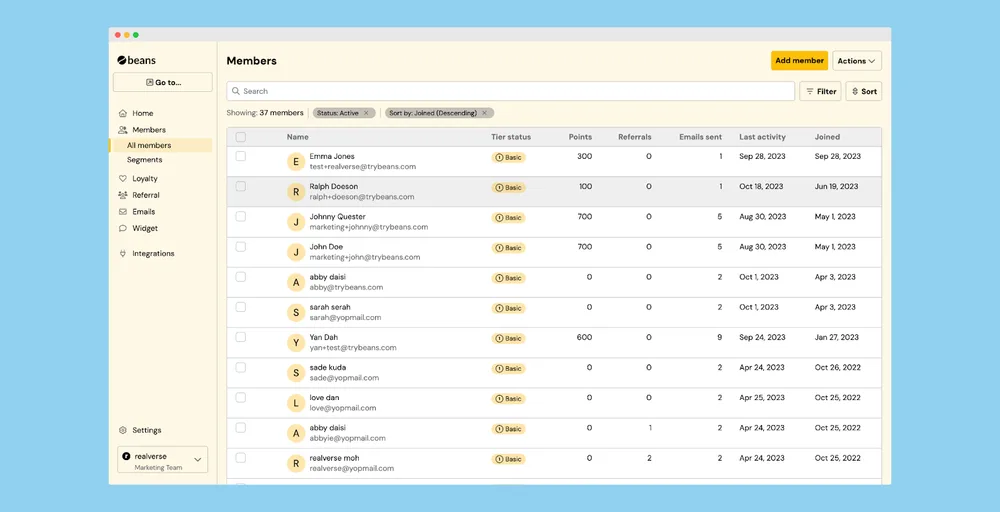
Task: Click the Add member button
Action: point(800,61)
